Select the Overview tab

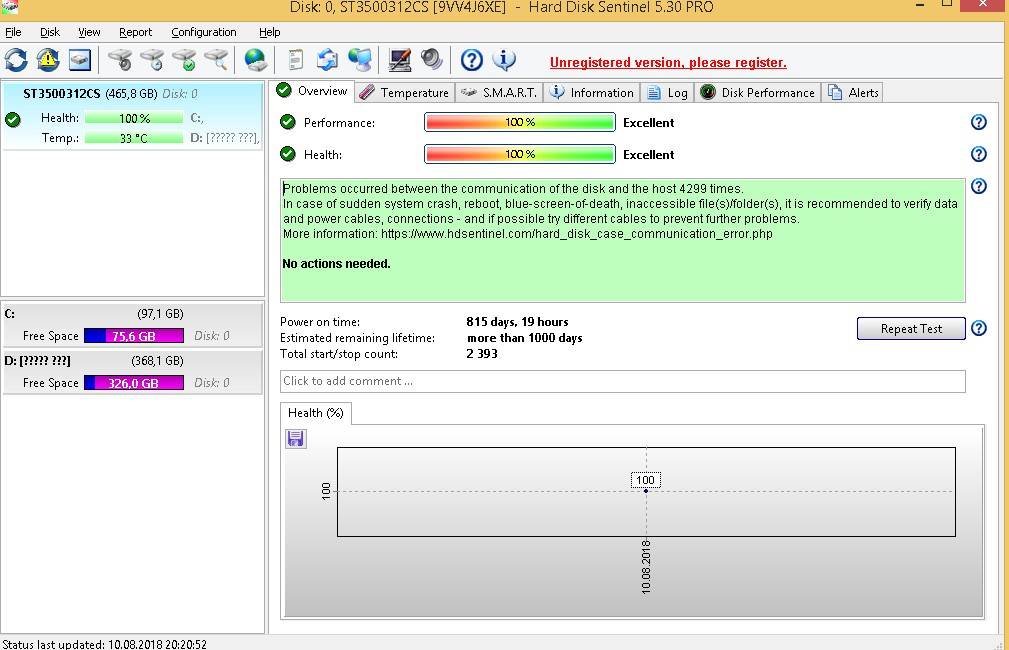(x=312, y=91)
